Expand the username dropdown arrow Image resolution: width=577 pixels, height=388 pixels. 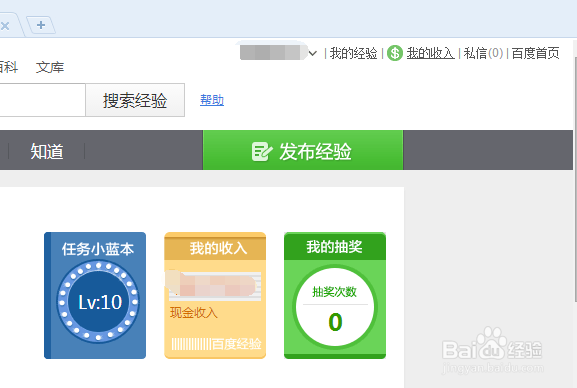[313, 53]
